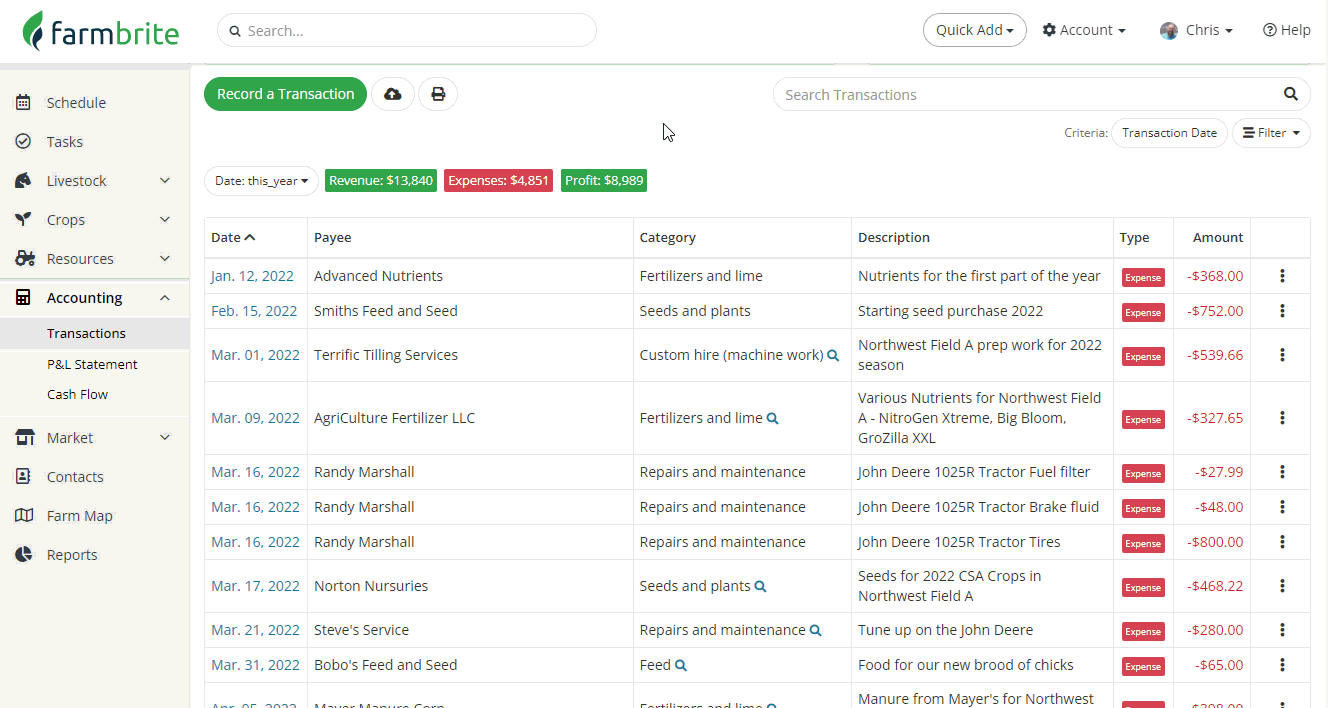Open the Jan. 12, 2022 transaction link
The height and width of the screenshot is (708, 1328).
coord(252,276)
